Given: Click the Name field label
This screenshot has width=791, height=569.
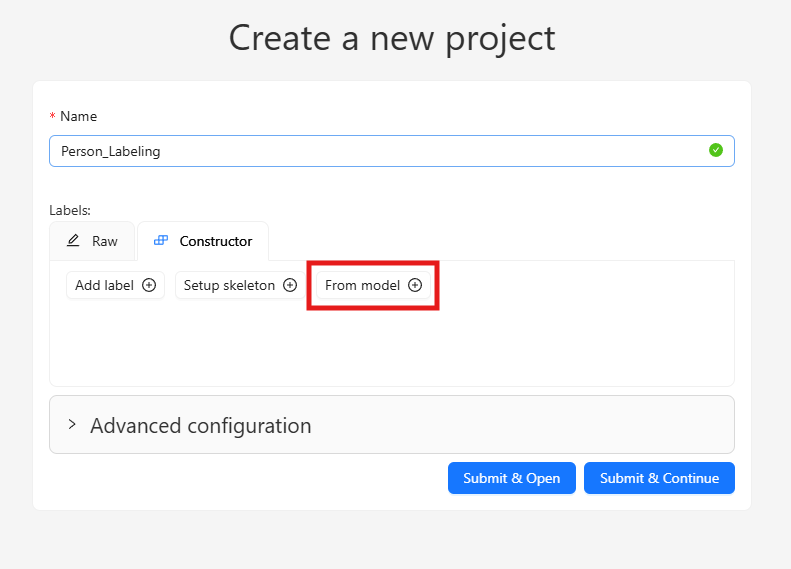Looking at the screenshot, I should point(78,117).
